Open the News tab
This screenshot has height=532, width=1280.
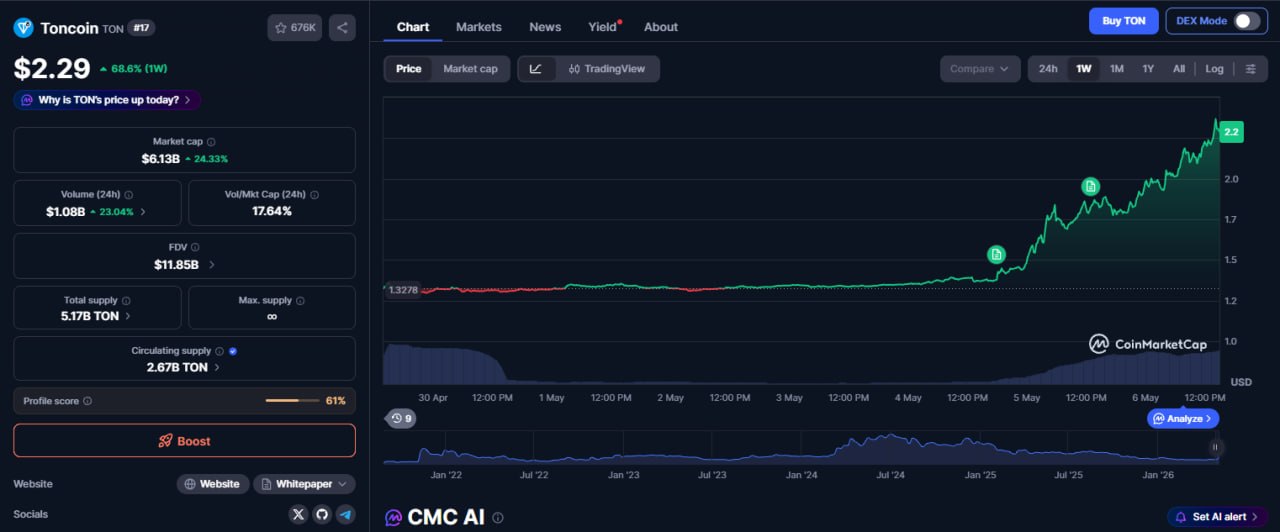pos(545,27)
